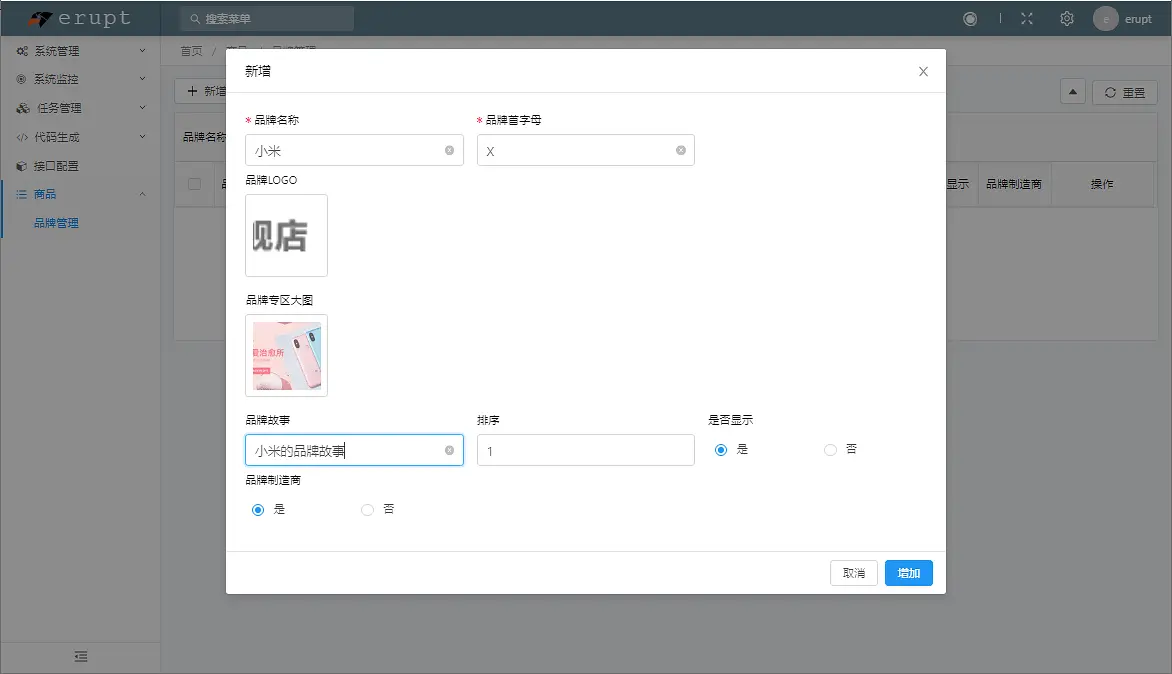Select 是 for 是否显示
Image resolution: width=1172 pixels, height=674 pixels.
[x=721, y=449]
